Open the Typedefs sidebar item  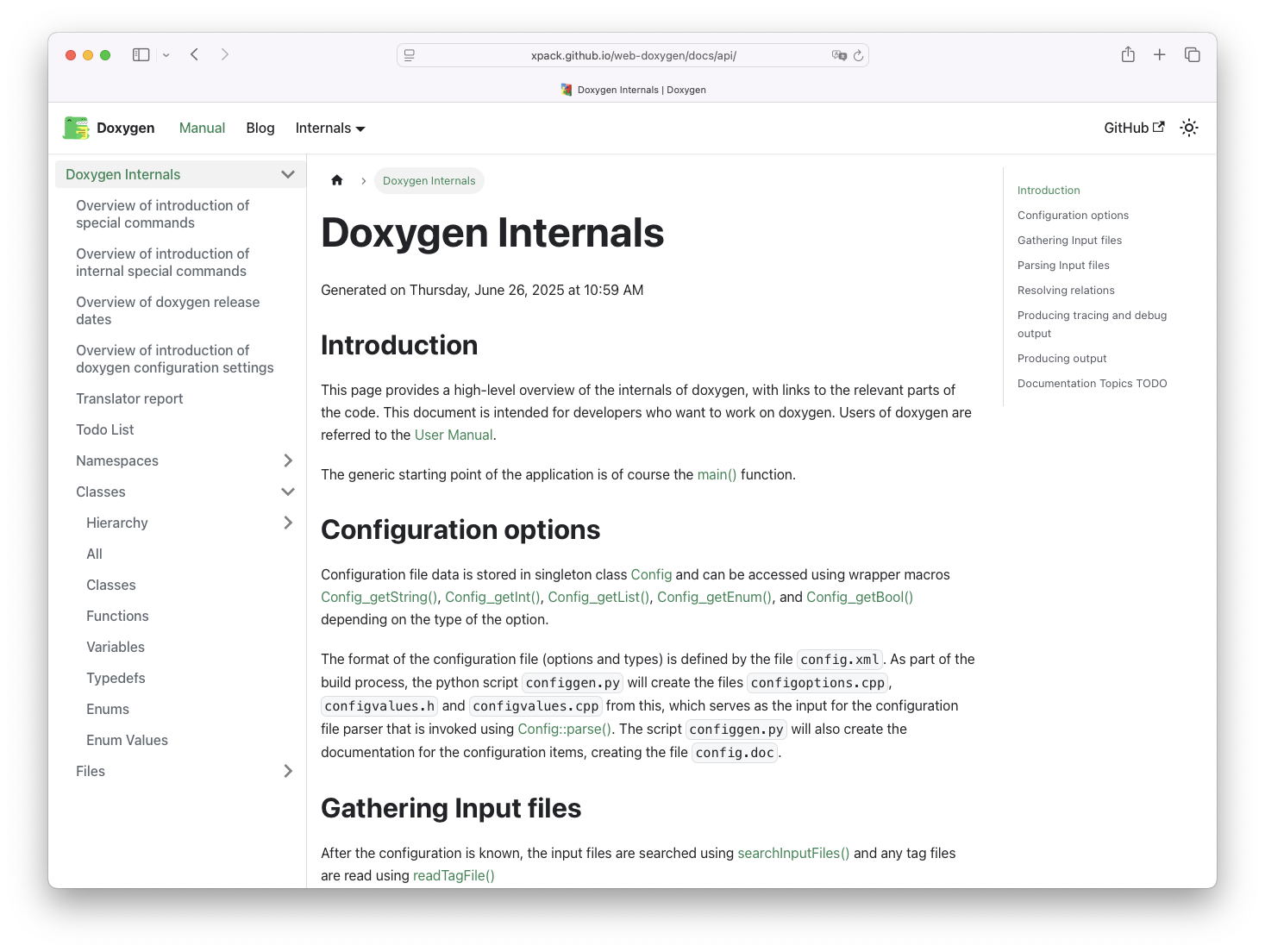tap(116, 678)
